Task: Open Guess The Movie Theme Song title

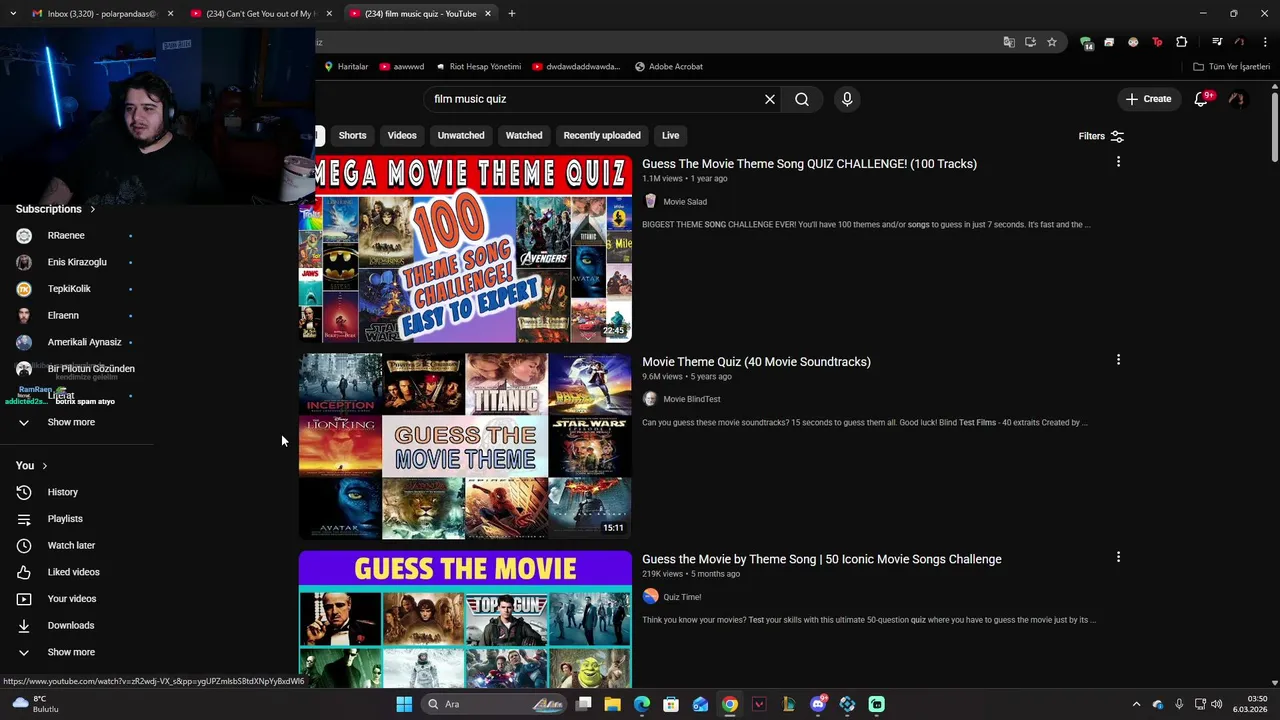Action: pos(809,164)
